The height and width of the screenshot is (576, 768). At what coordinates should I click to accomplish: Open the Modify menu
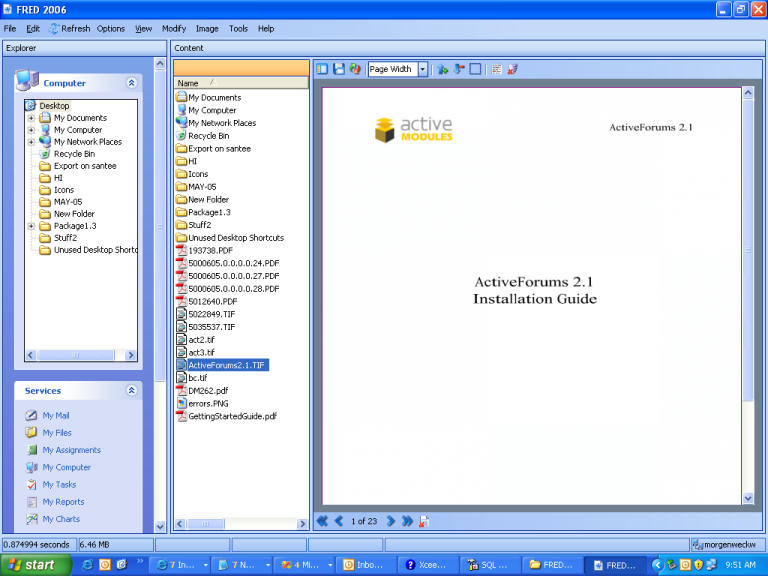174,29
